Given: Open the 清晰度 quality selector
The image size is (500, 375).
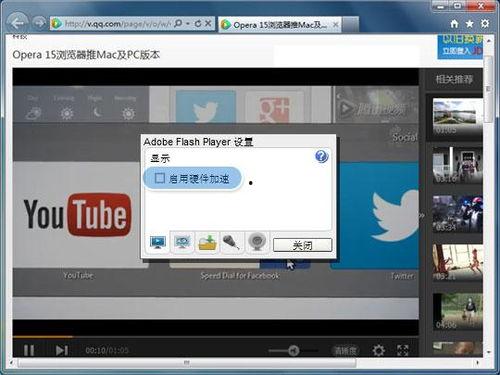Looking at the screenshot, I should [345, 351].
